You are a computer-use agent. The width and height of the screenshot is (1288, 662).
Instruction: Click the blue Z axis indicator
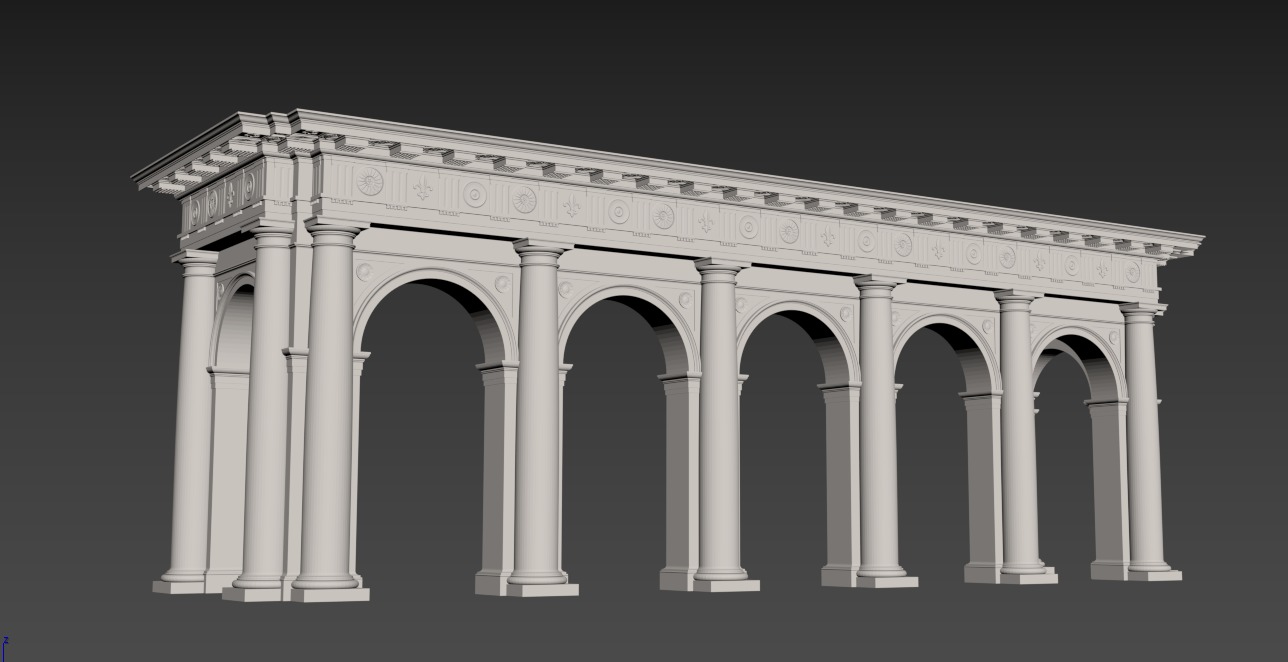[5, 647]
